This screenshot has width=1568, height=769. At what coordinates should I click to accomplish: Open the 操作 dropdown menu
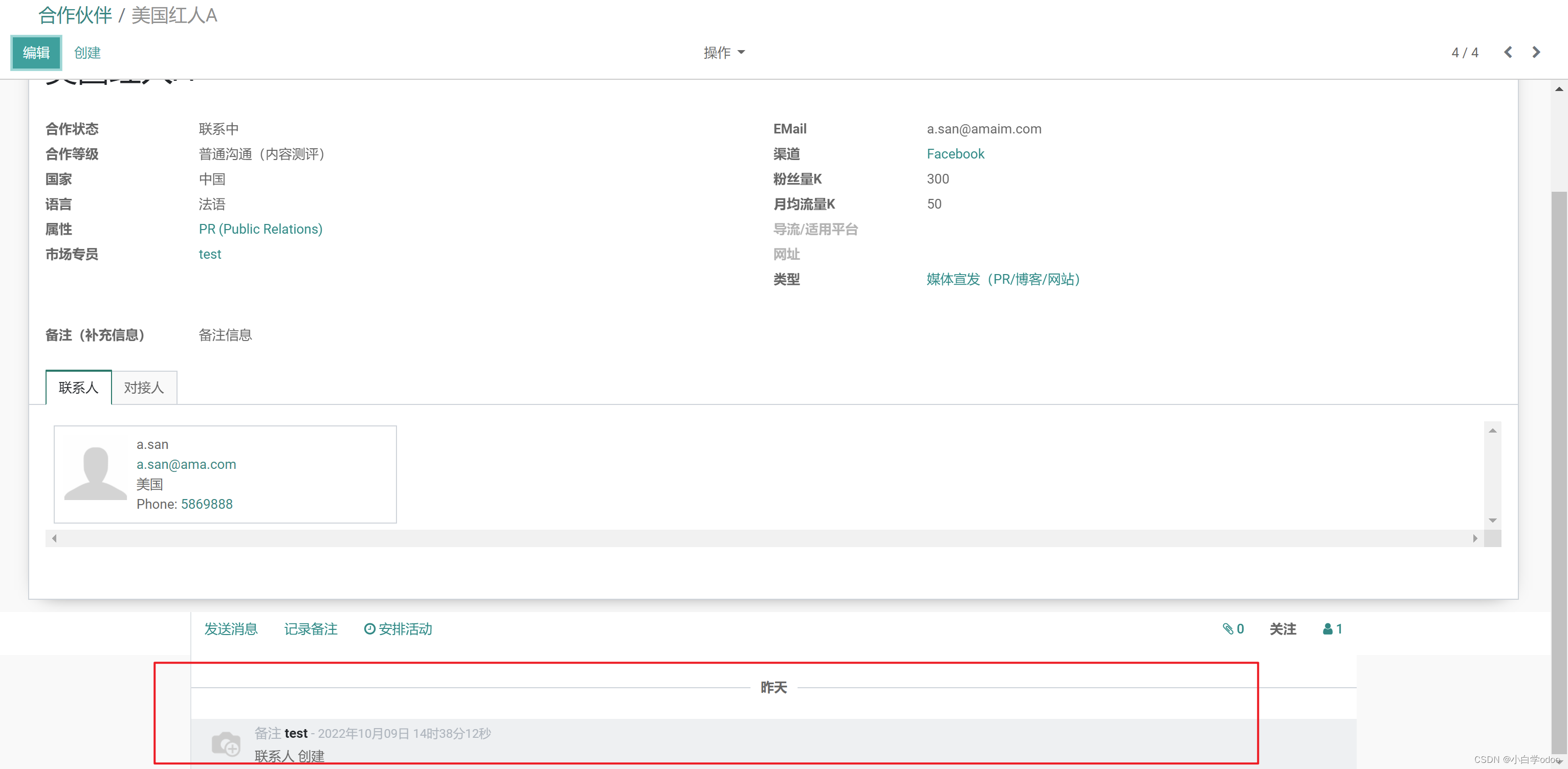pos(724,52)
